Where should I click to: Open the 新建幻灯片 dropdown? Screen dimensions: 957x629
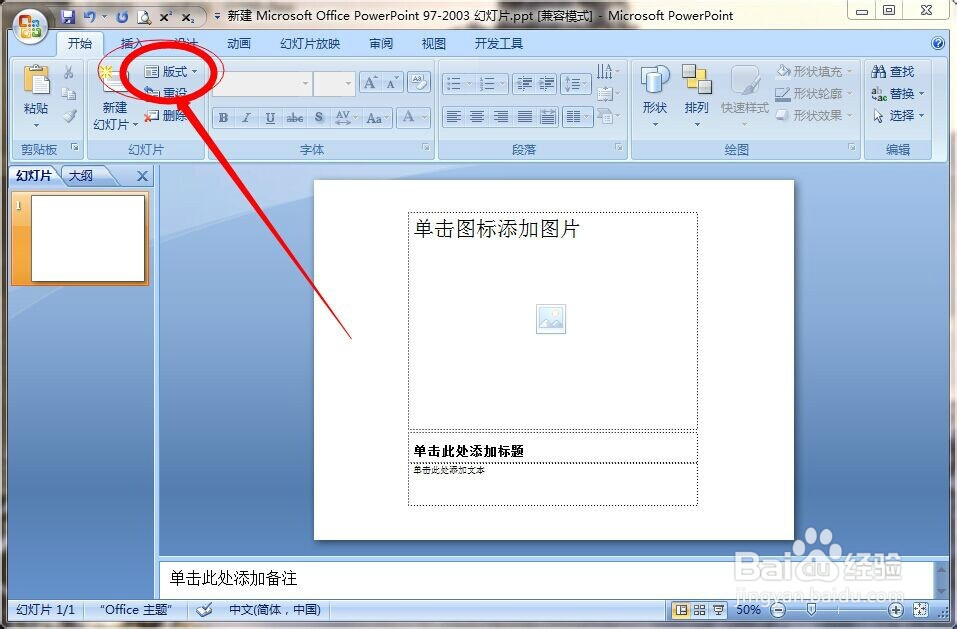click(x=115, y=117)
